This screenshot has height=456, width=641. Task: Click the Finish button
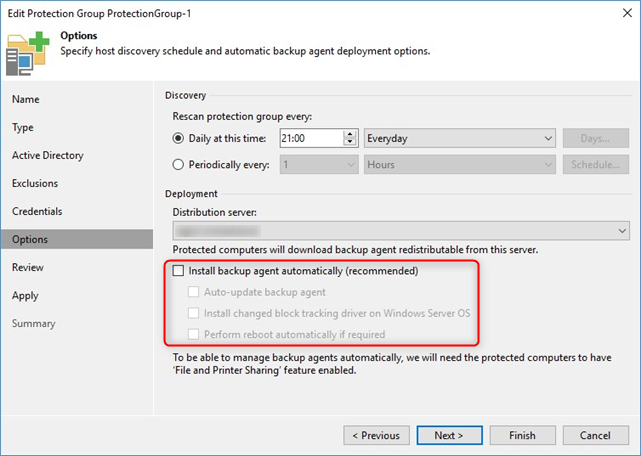(x=522, y=435)
